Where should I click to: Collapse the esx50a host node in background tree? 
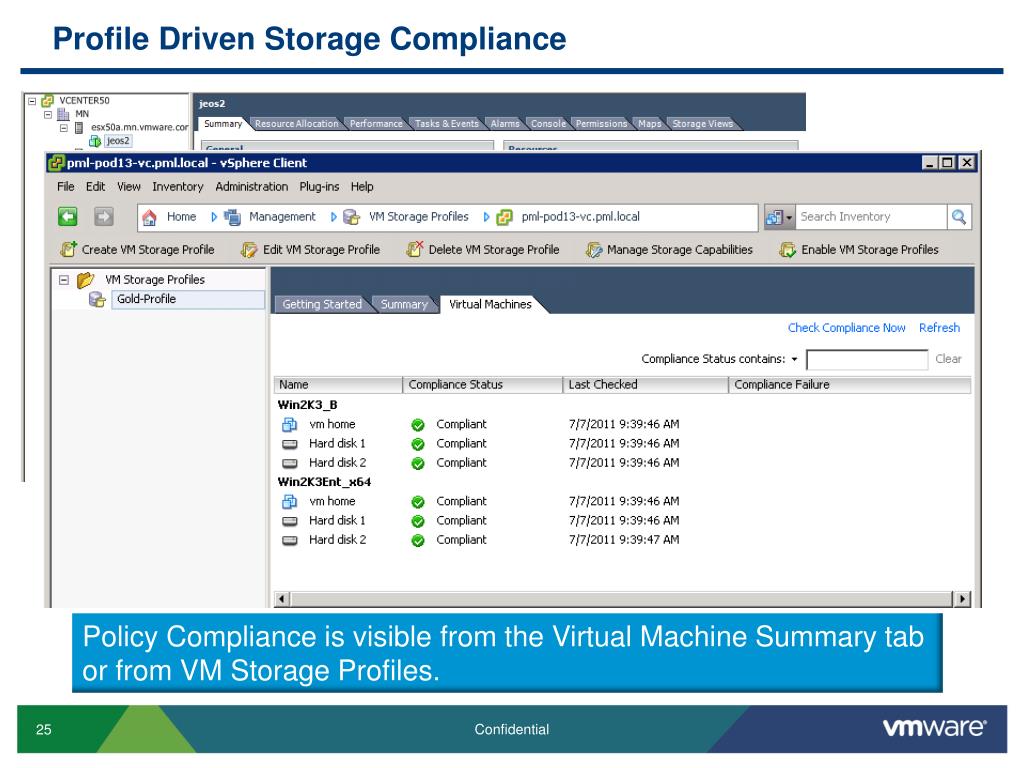[64, 128]
